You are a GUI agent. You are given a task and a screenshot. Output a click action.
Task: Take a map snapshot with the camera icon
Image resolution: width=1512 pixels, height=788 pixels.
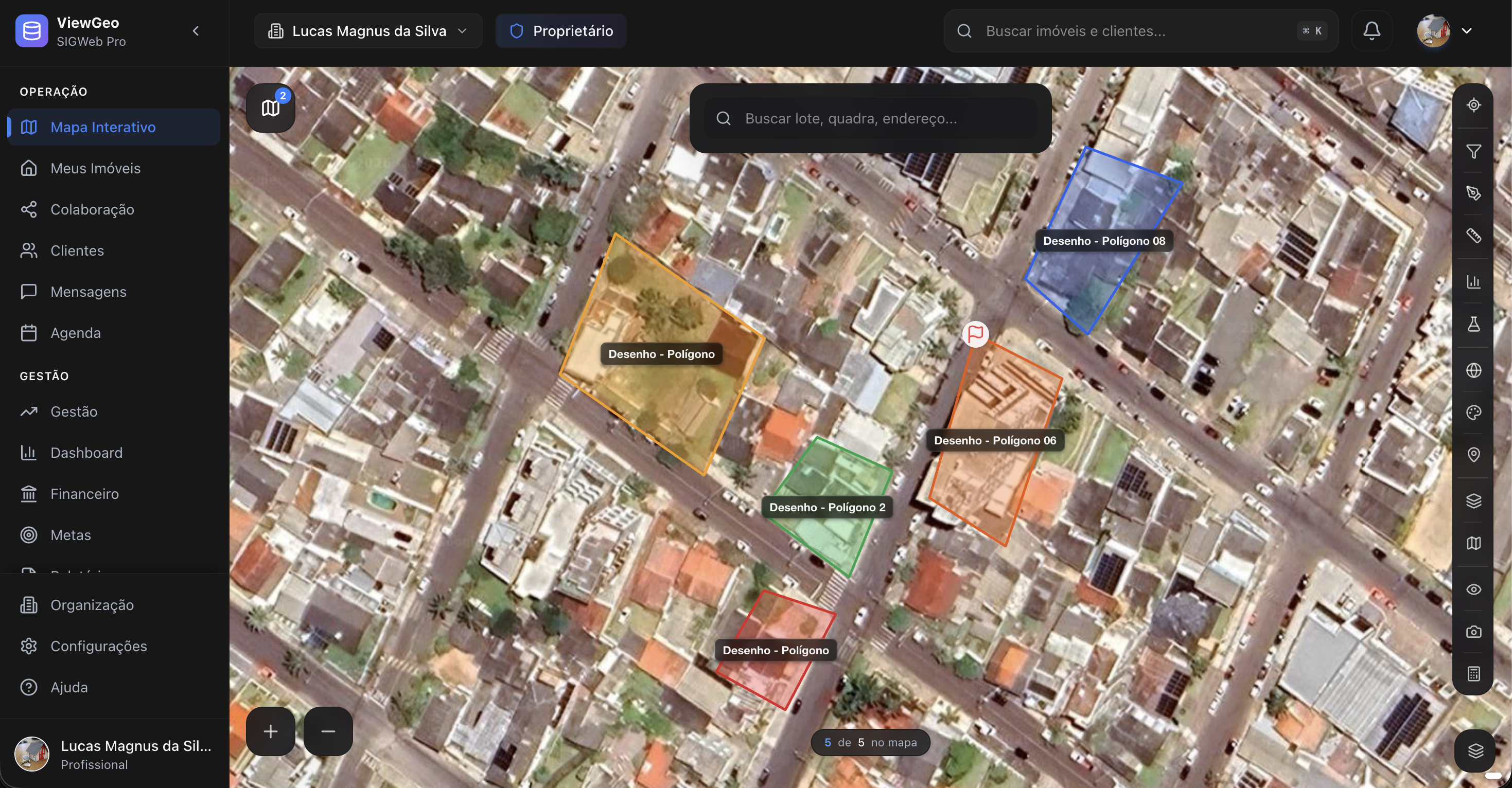1473,632
